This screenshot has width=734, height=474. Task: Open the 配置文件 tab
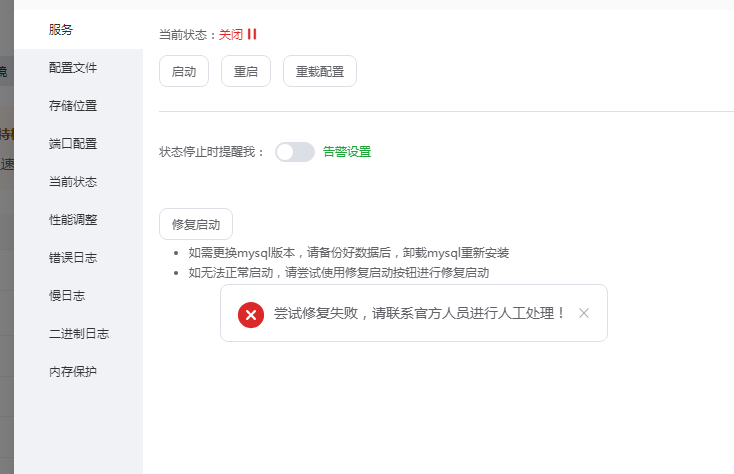73,68
